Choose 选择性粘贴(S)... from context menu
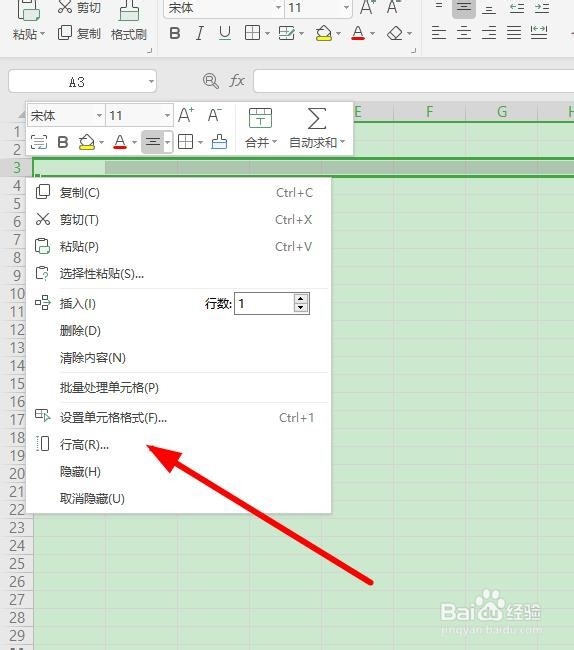 pos(178,274)
